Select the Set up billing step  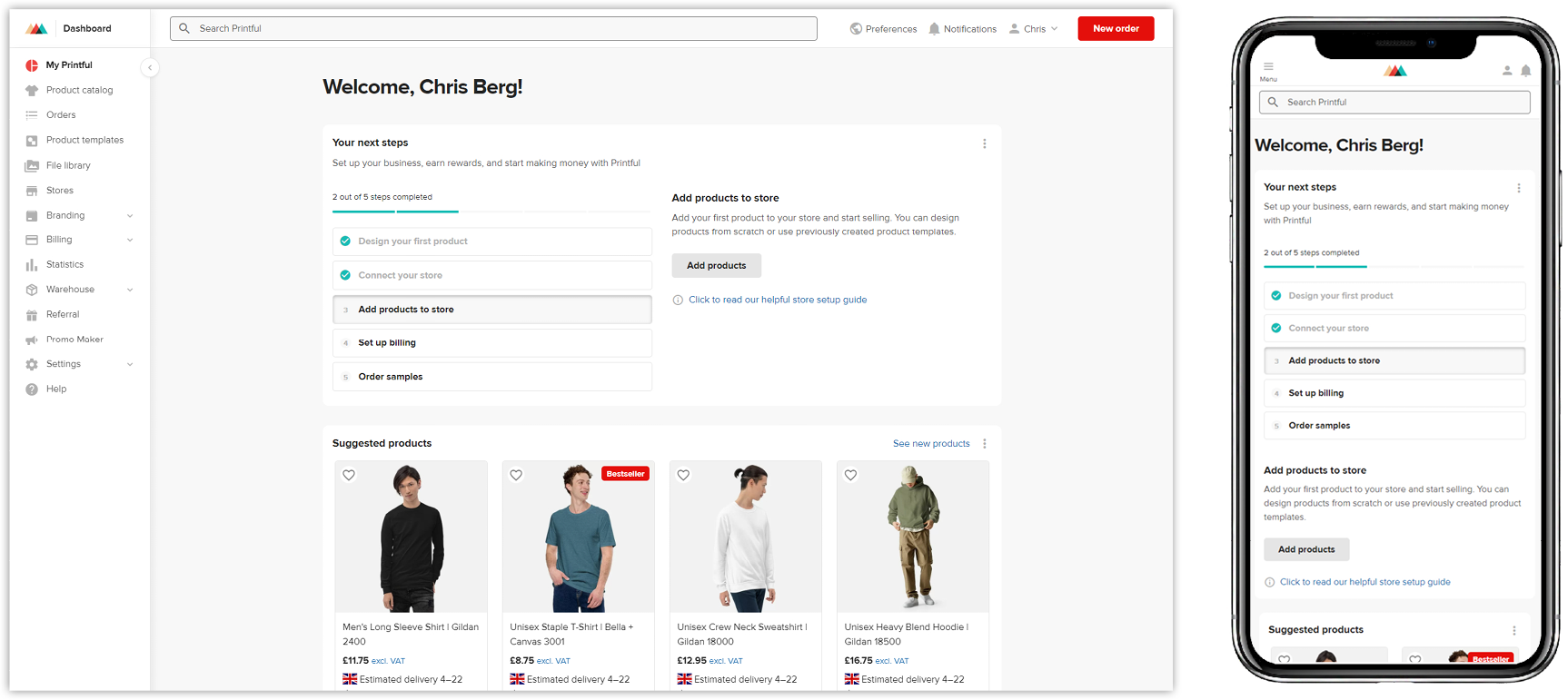492,343
